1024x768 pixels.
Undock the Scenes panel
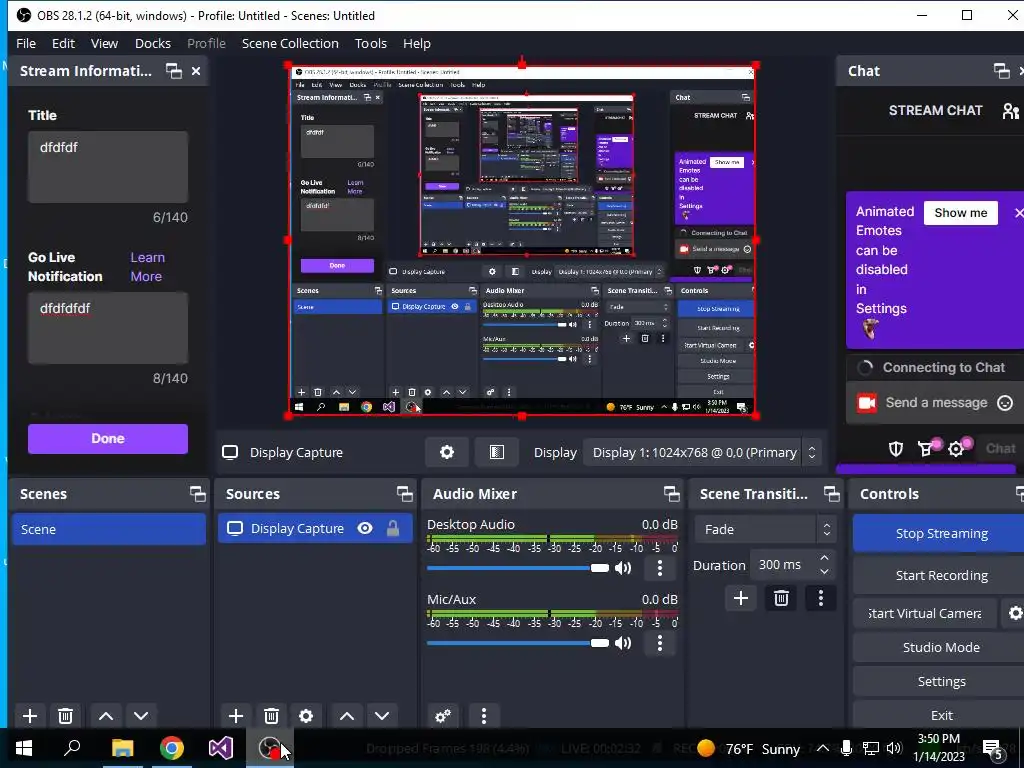(197, 494)
